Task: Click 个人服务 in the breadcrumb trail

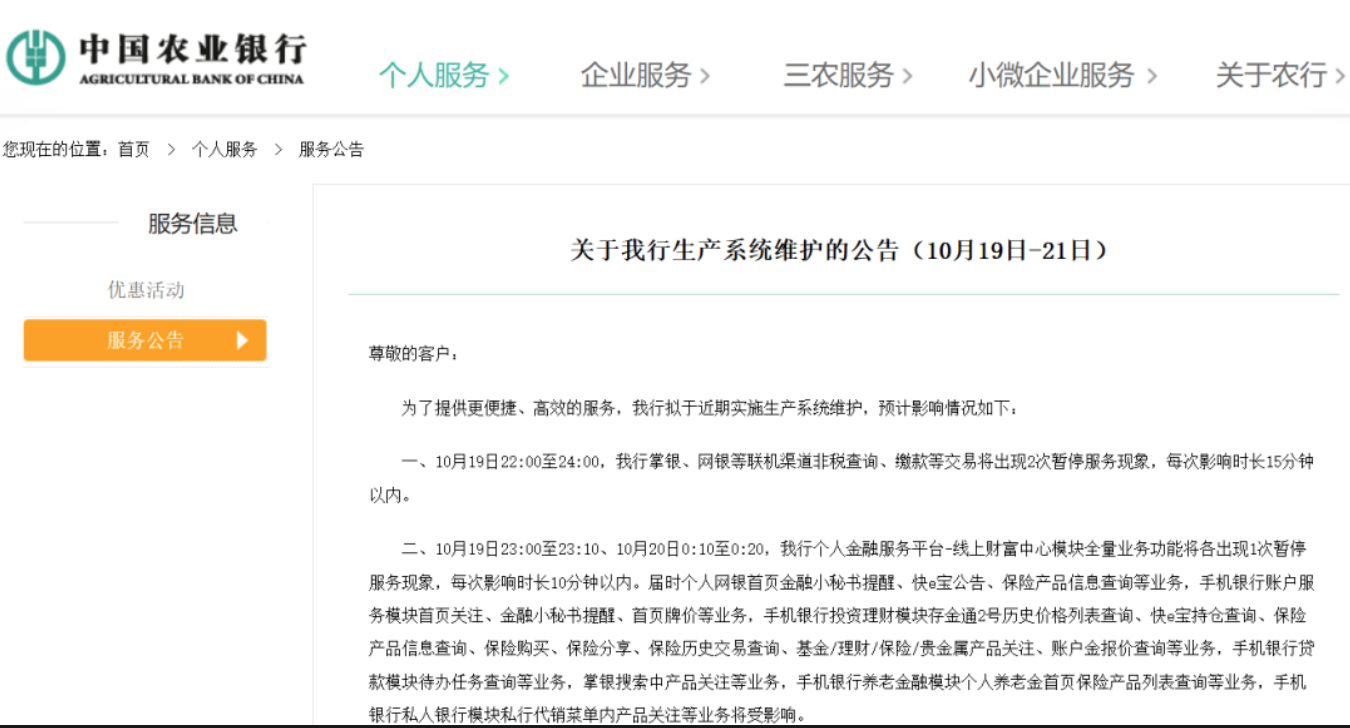Action: click(224, 150)
